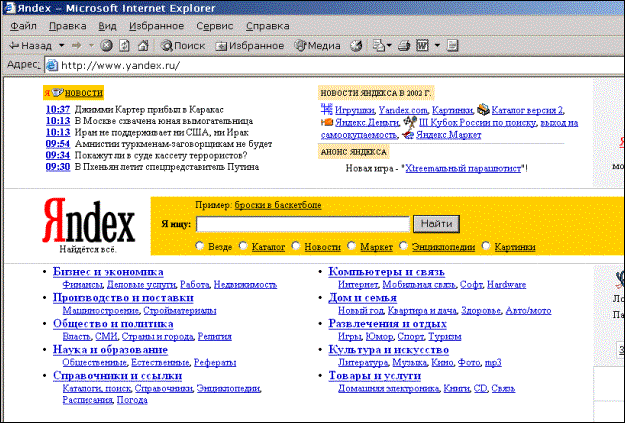Screen dimensions: 625x423
Task: Open the Сервис menu
Action: tap(214, 26)
